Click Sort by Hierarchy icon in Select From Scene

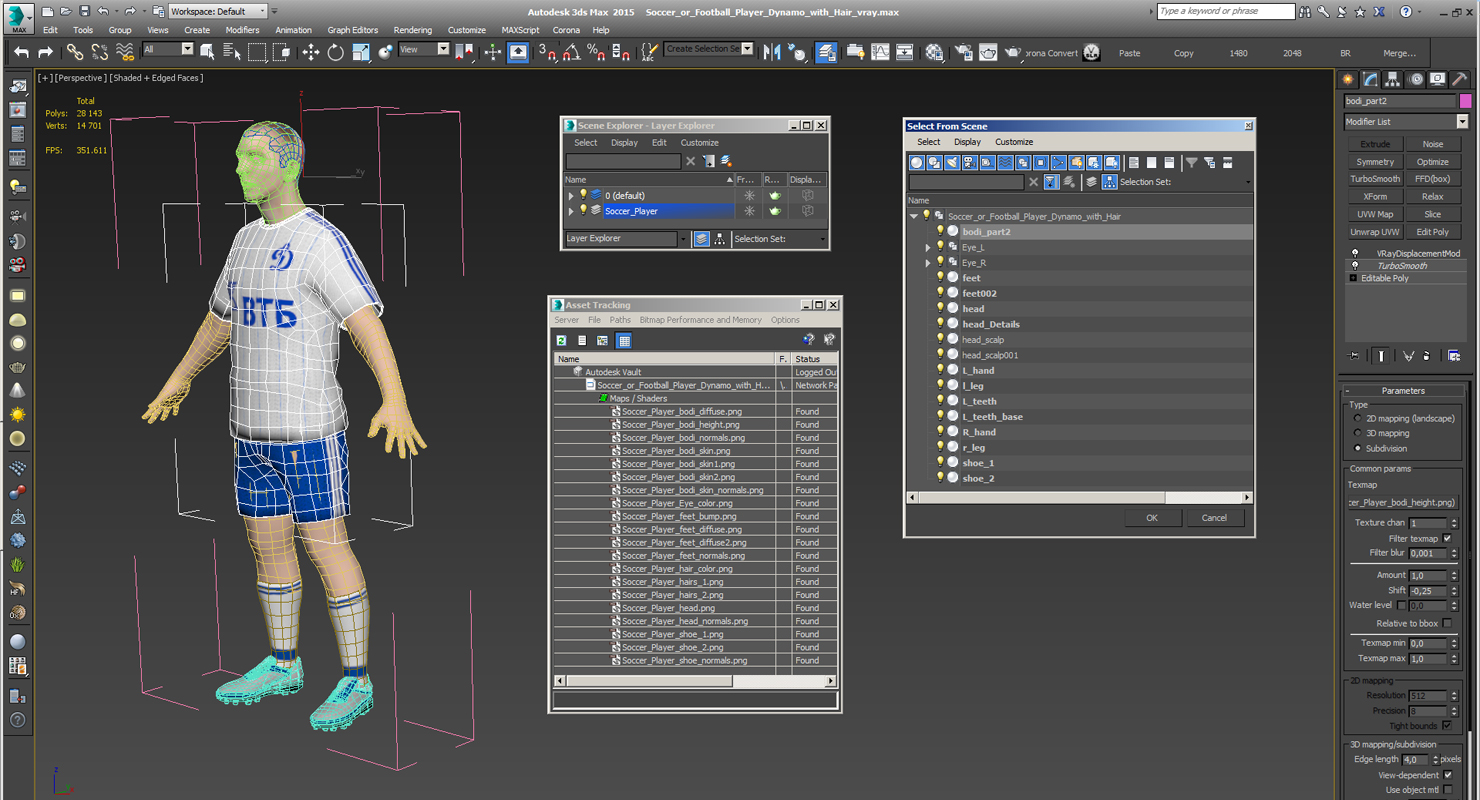pos(1110,182)
